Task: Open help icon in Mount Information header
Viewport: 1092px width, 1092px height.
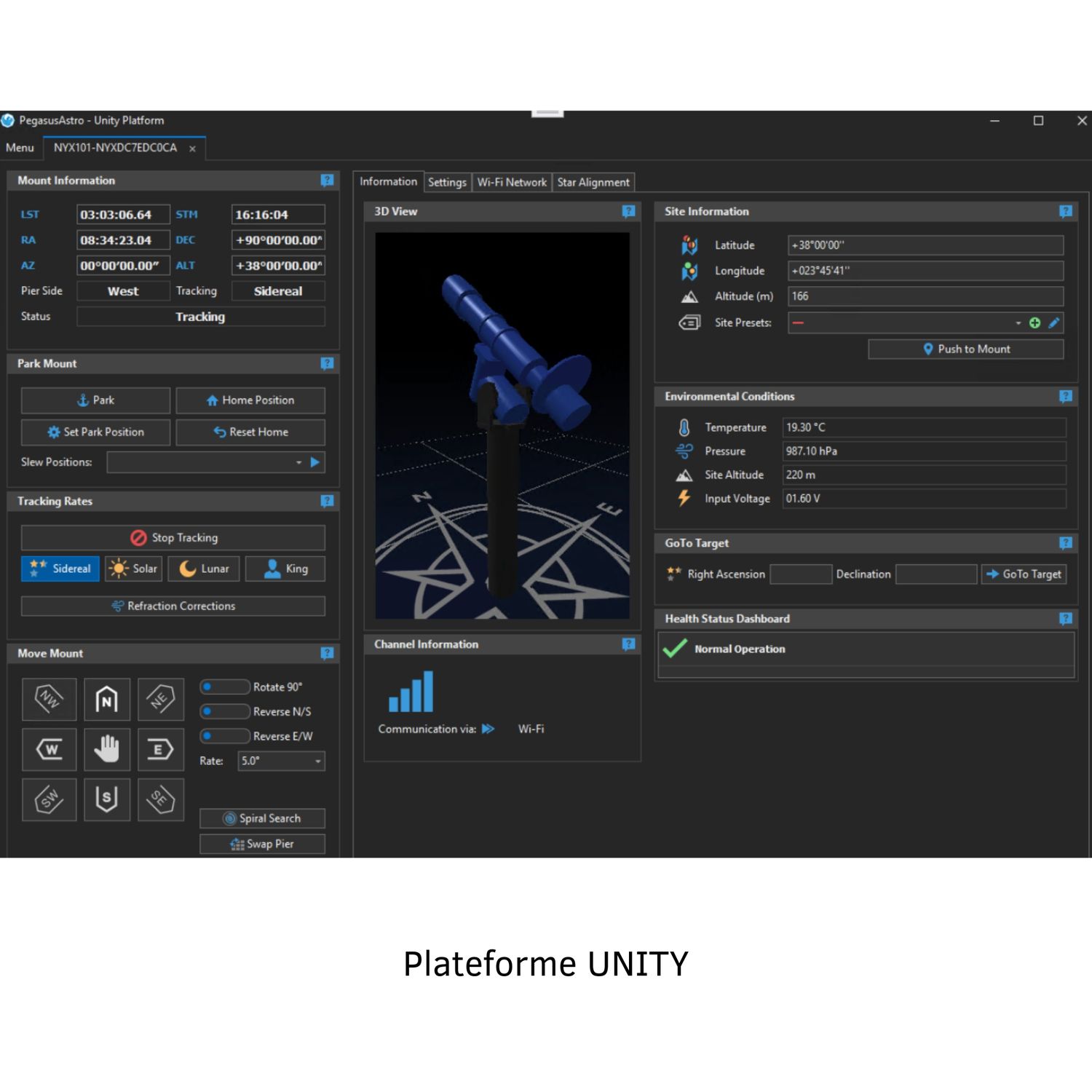Action: click(327, 181)
